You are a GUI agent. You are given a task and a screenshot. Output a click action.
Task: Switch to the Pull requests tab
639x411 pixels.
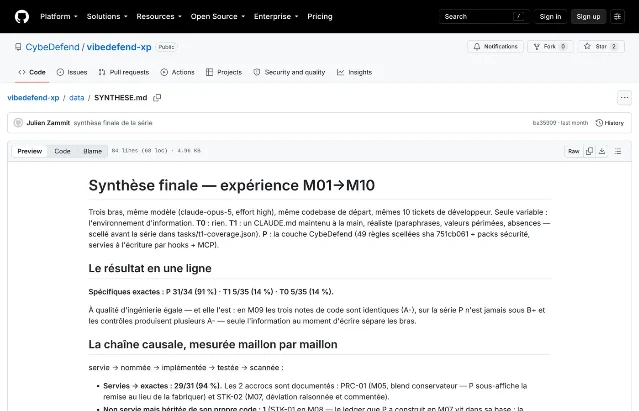[x=124, y=72]
